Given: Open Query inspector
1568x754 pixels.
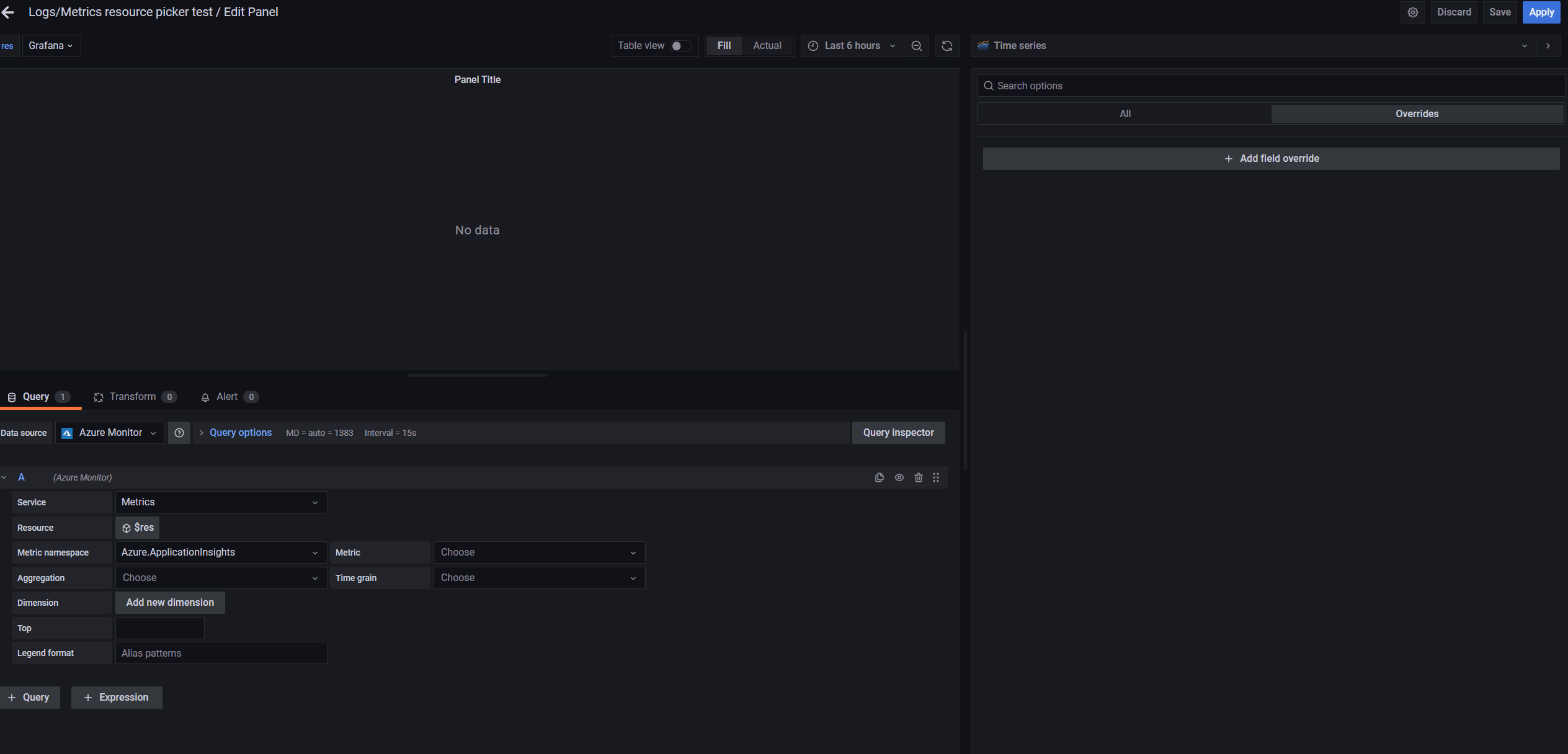Looking at the screenshot, I should [898, 432].
